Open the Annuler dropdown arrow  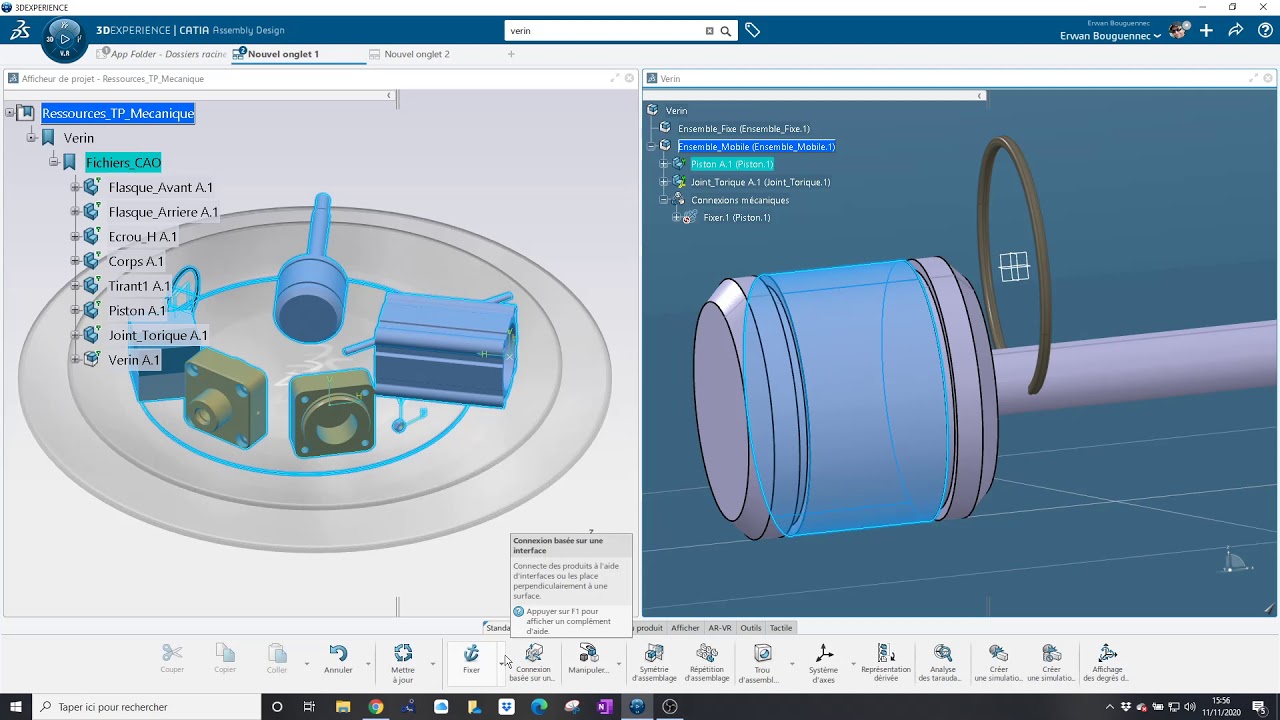[368, 663]
